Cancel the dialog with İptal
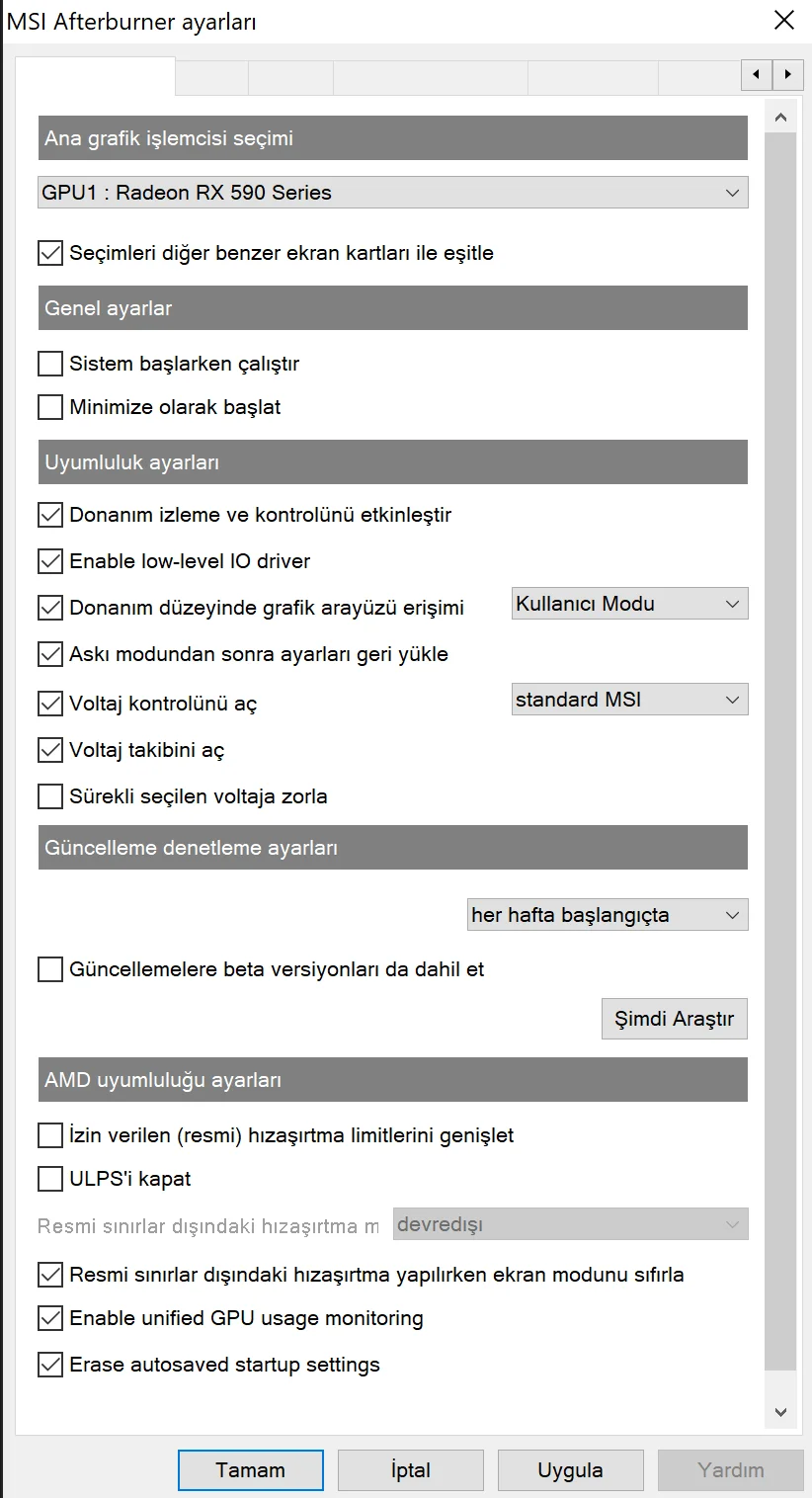Screen dimensions: 812x1498 [x=410, y=1469]
